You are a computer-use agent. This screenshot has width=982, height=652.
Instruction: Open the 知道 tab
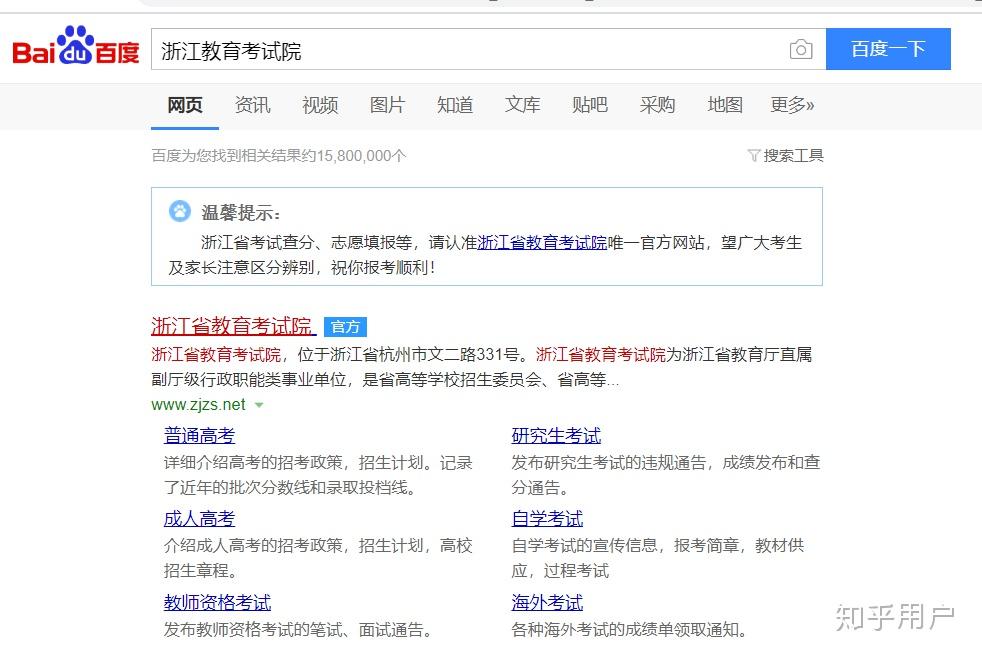click(x=455, y=105)
